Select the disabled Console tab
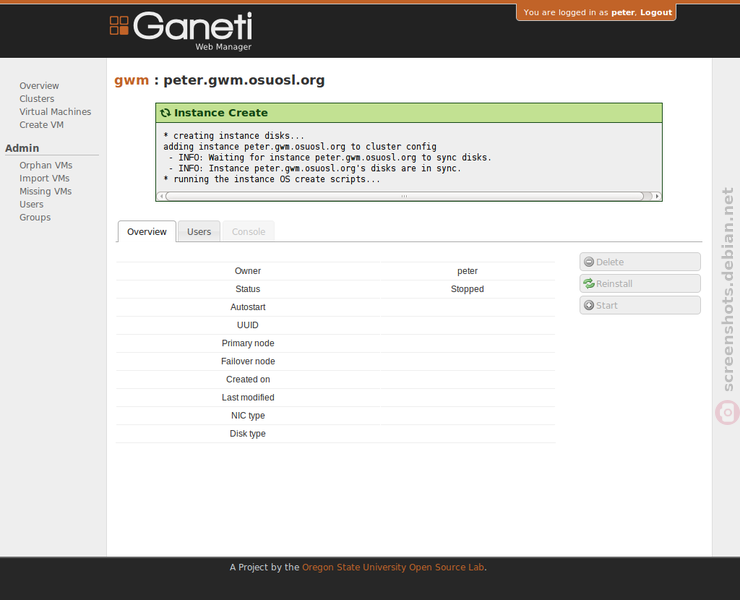The image size is (740, 600). click(249, 231)
